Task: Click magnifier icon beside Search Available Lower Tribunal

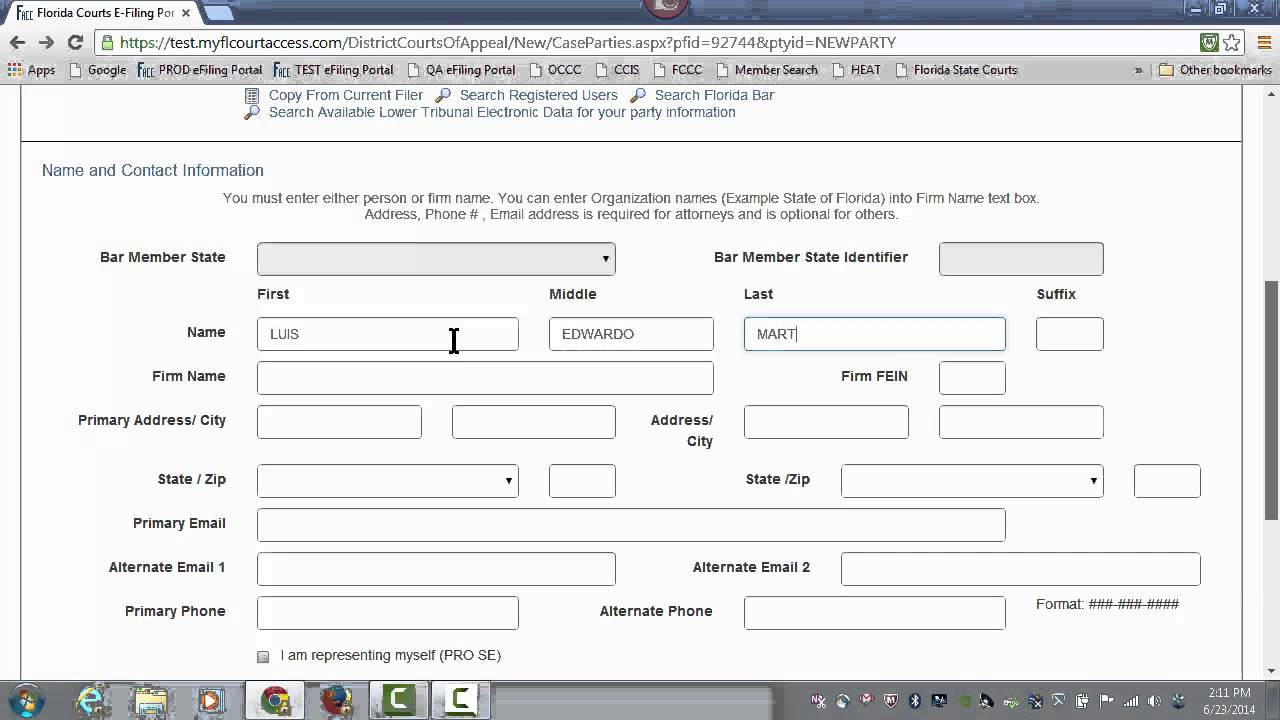Action: [252, 112]
